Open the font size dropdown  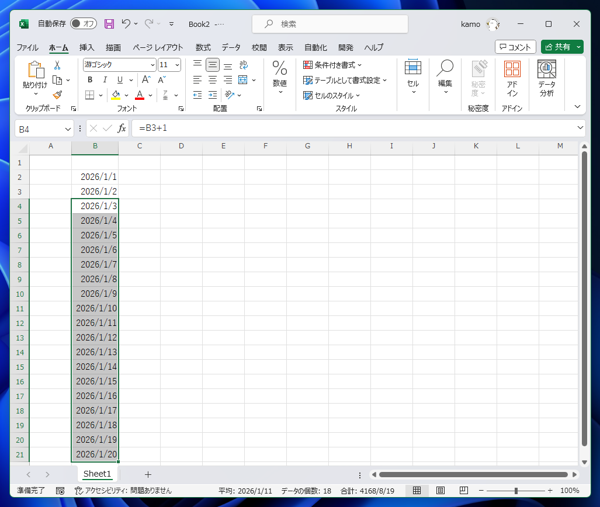[177, 65]
